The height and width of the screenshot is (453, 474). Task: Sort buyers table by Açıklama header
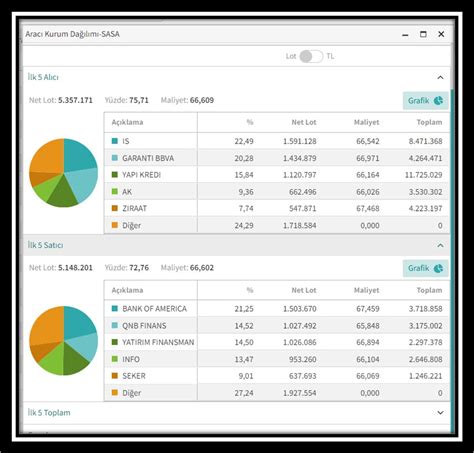(x=127, y=122)
